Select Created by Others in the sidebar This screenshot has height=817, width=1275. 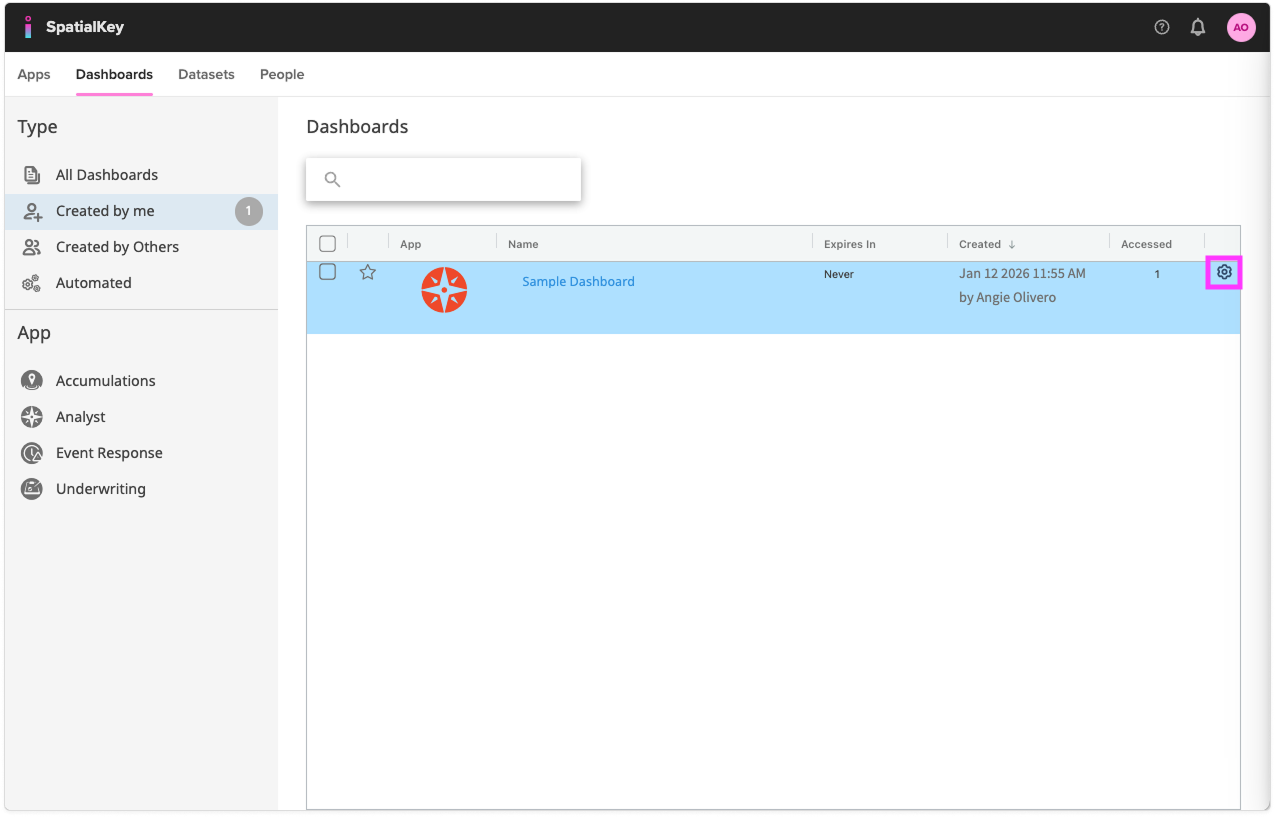117,246
